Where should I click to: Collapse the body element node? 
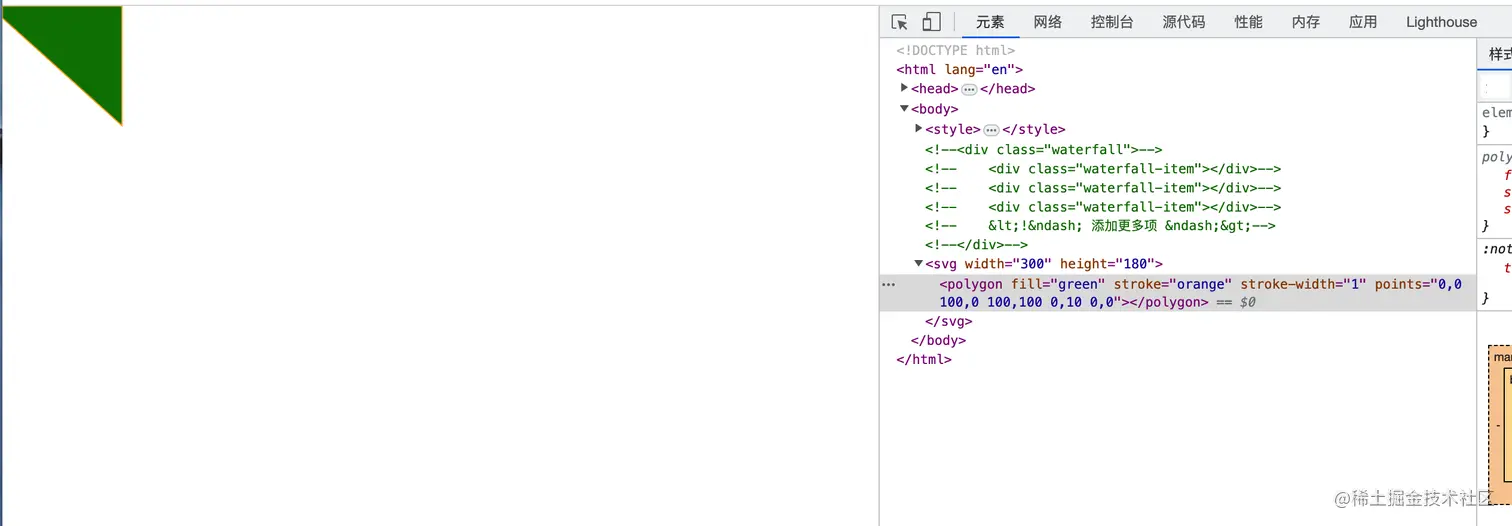pos(904,108)
